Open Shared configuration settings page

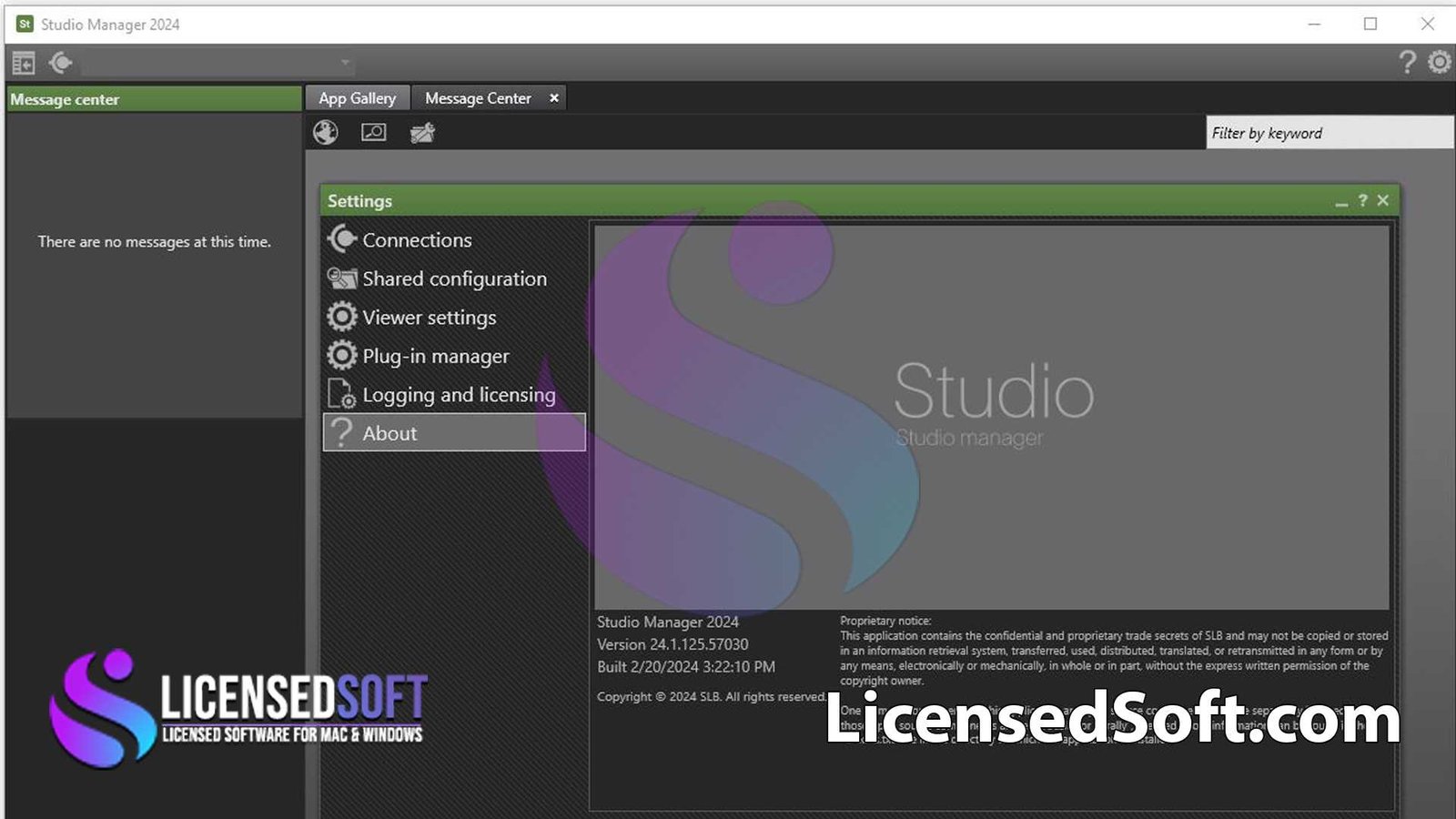pos(454,278)
